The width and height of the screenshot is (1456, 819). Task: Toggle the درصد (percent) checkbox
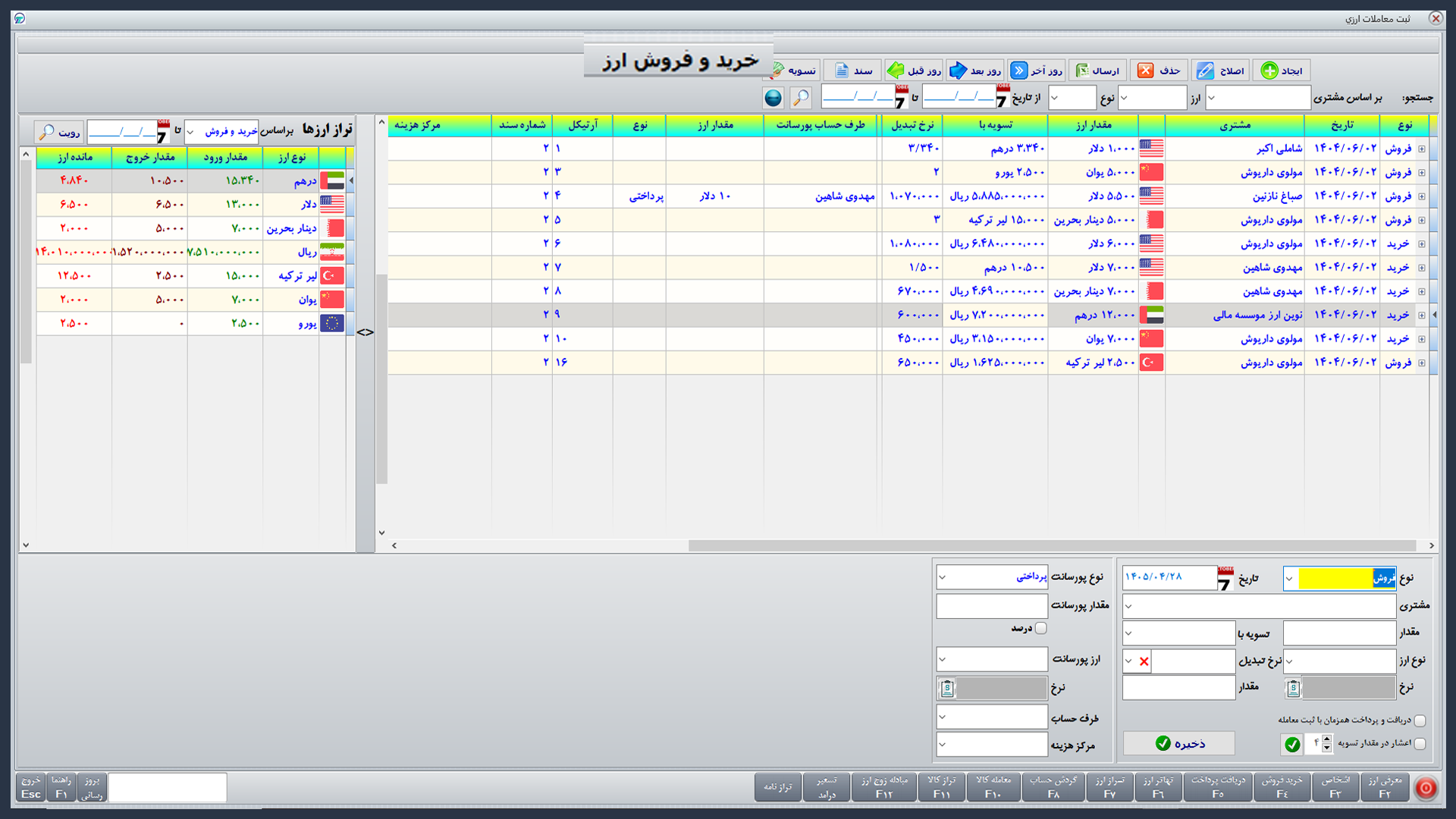[x=1041, y=628]
